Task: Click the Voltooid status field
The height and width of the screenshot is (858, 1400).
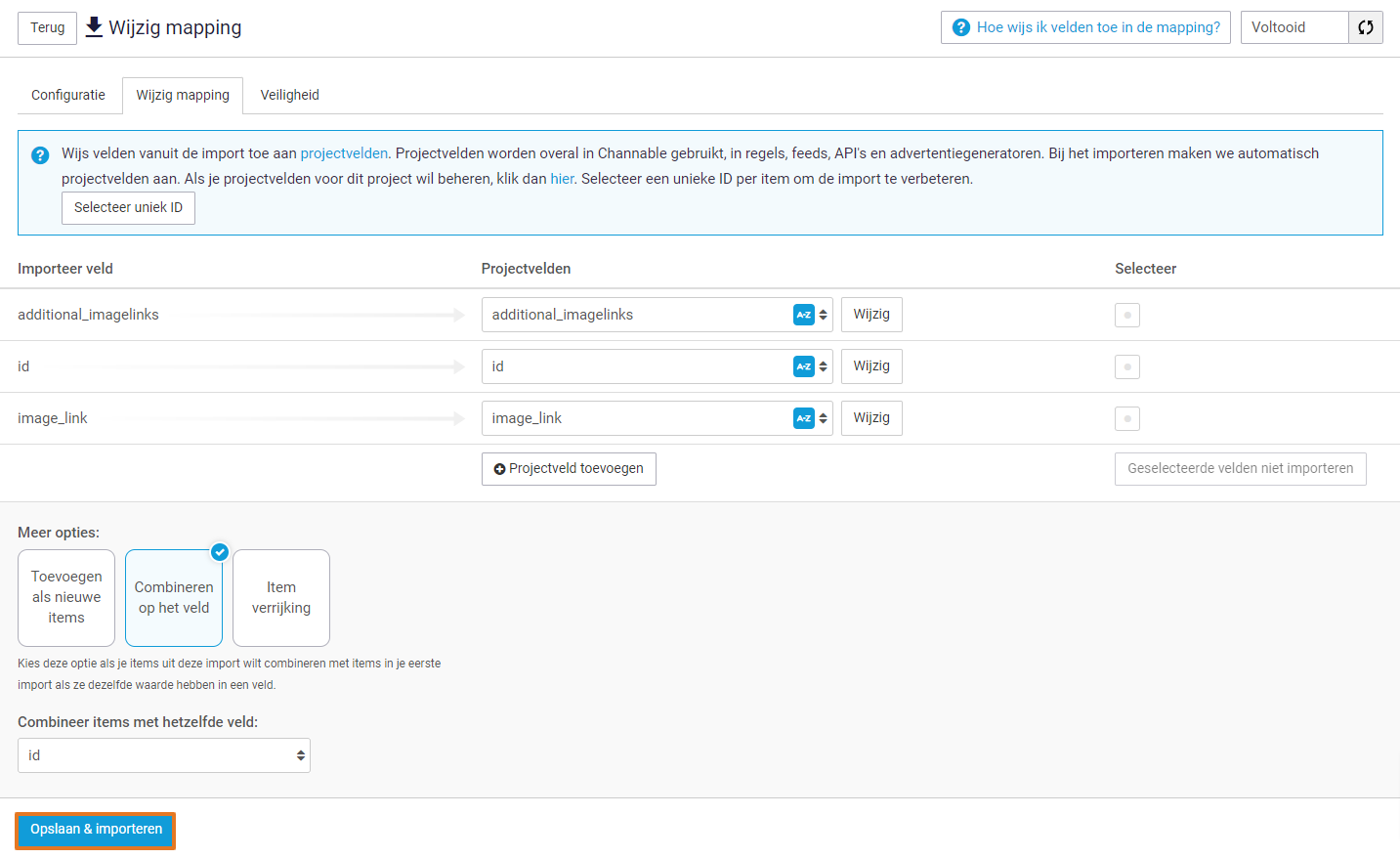Action: pyautogui.click(x=1294, y=27)
